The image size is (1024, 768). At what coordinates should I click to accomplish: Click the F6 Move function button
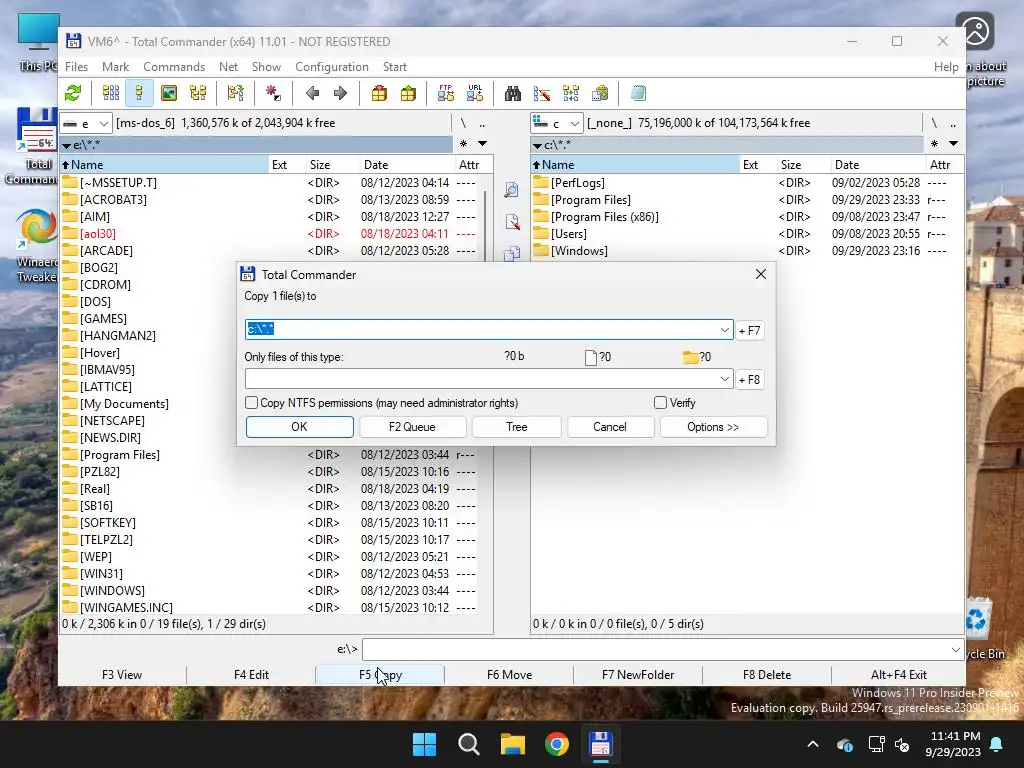tap(509, 675)
